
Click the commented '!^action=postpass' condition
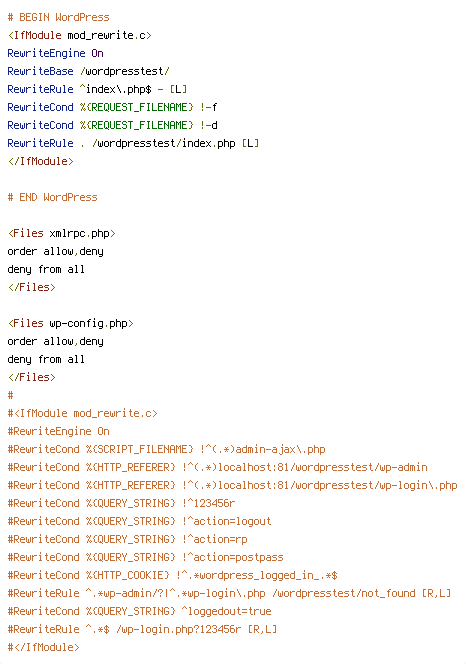coord(145,557)
